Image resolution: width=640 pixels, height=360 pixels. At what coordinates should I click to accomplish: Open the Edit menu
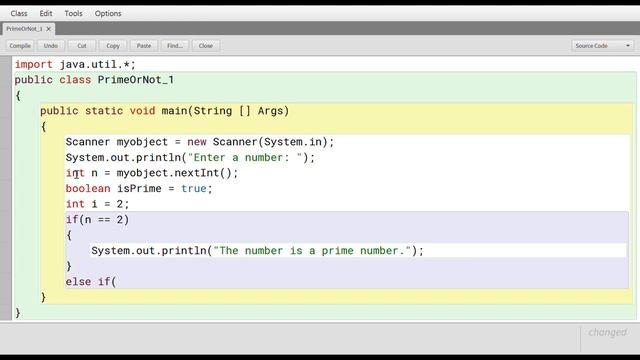(46, 13)
